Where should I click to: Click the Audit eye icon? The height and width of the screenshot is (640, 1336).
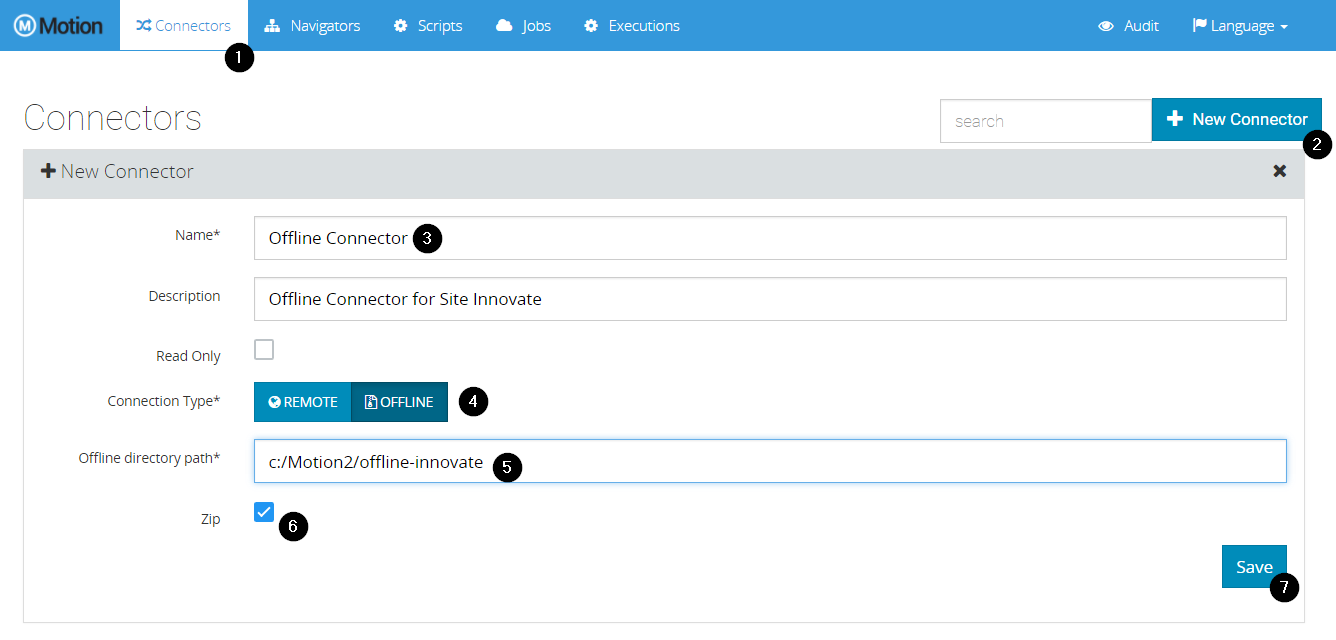[1106, 26]
